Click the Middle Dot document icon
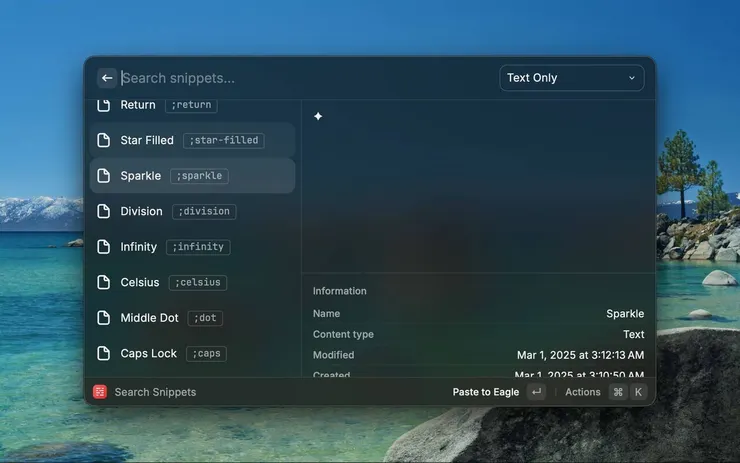The image size is (740, 463). 103,318
